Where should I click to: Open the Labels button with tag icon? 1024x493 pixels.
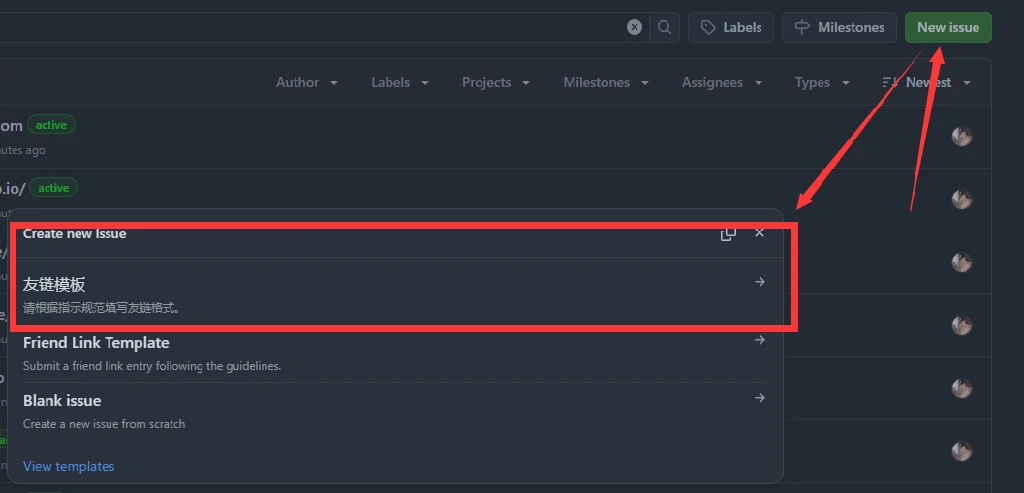click(731, 27)
